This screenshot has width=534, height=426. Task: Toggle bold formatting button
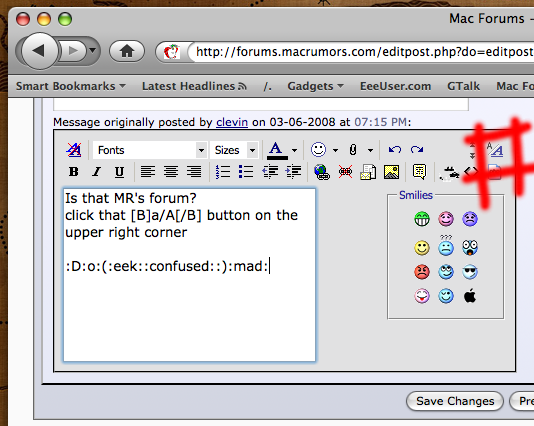tap(74, 172)
